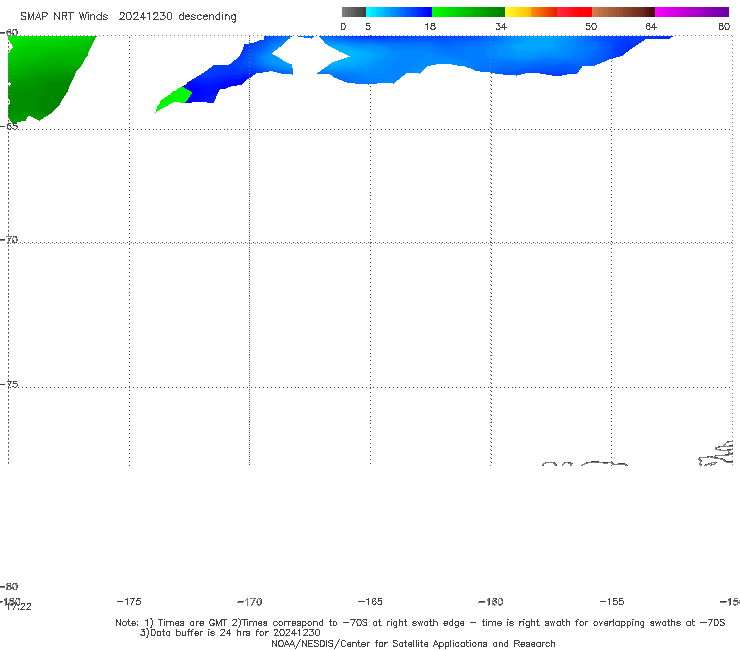Click the -70 latitude axis label

point(9,239)
